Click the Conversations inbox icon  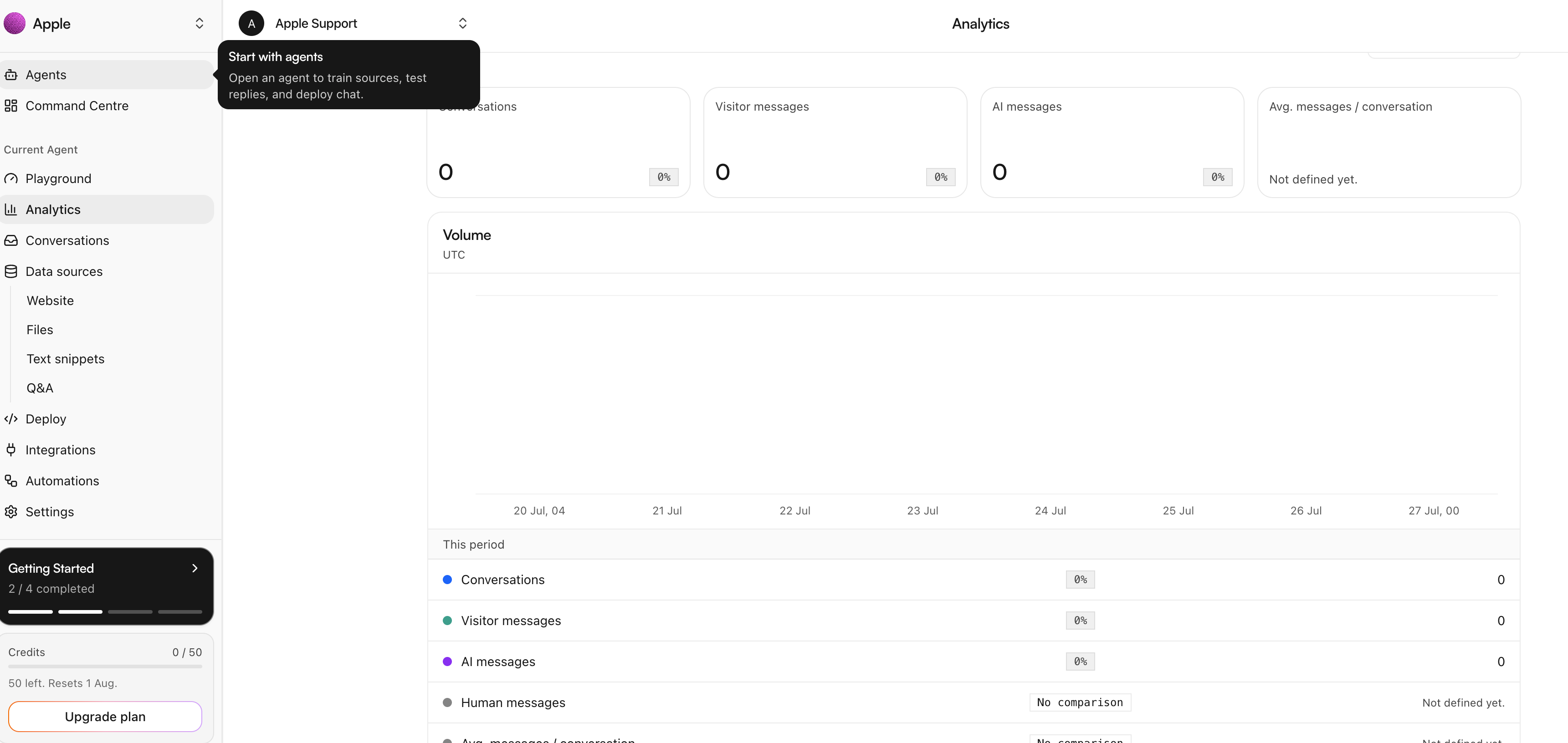11,240
